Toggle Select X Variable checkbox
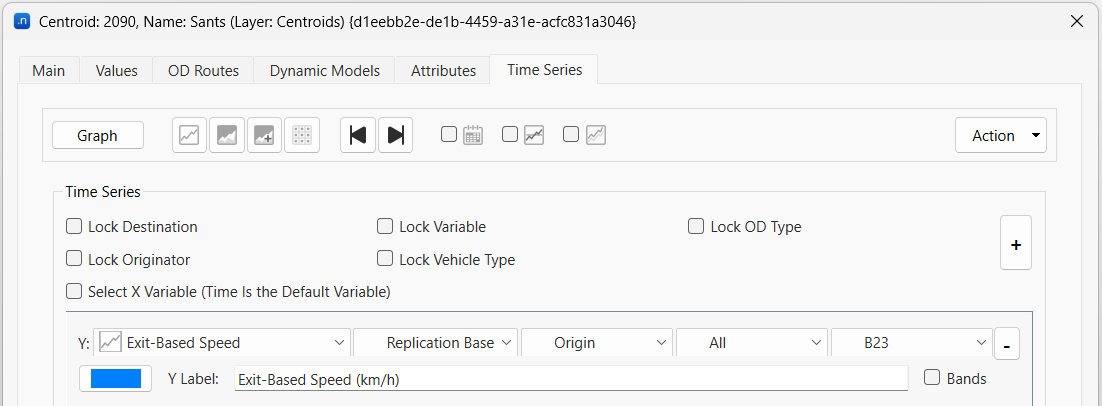The width and height of the screenshot is (1102, 406). pos(74,292)
